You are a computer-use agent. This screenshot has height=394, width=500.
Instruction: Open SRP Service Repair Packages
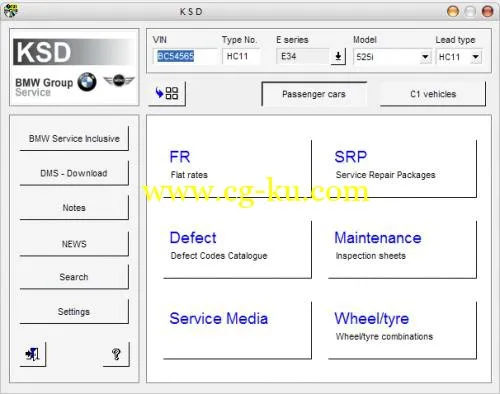coord(402,169)
